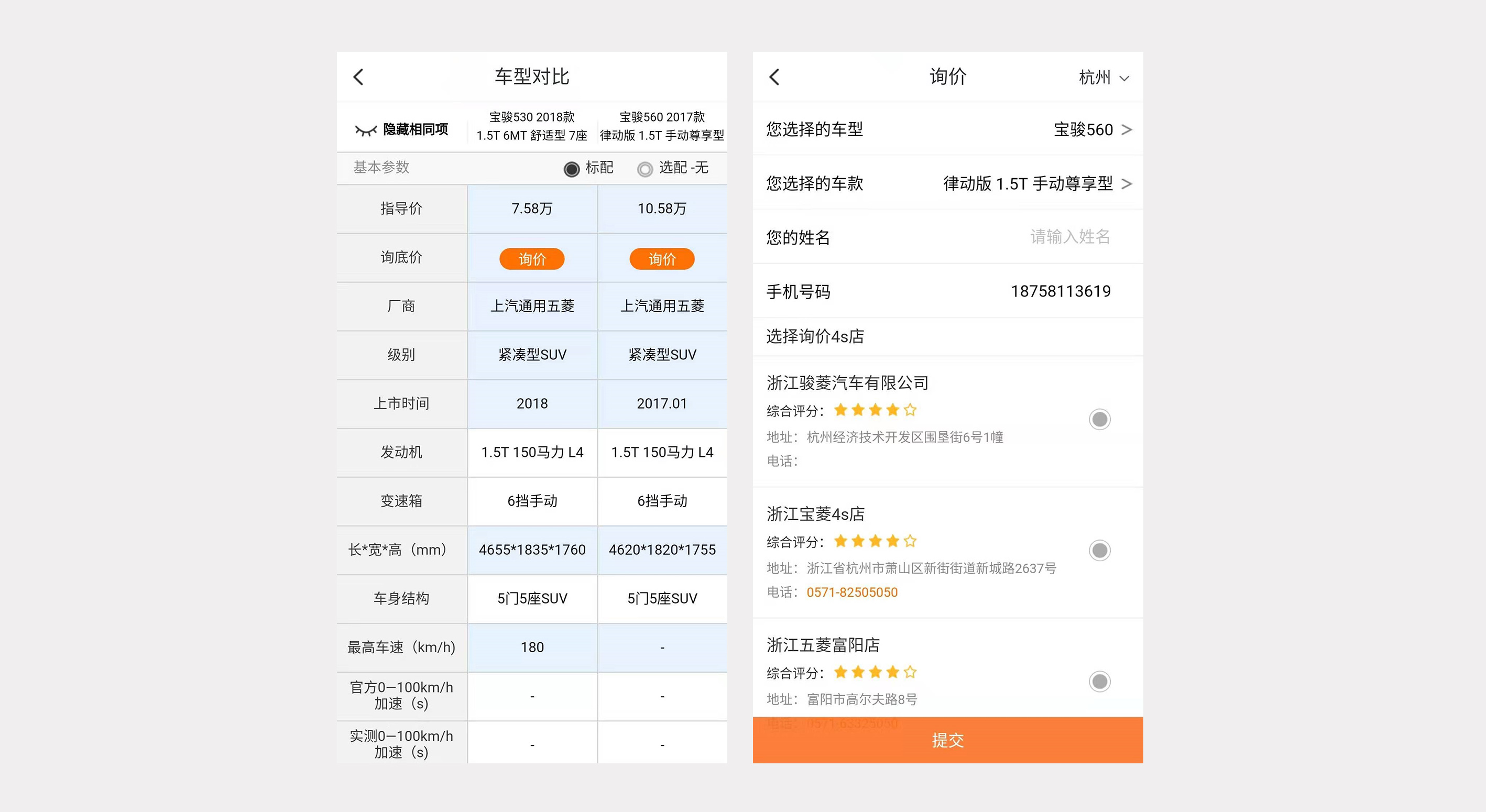
Task: Click the back arrow on the 询价 screen
Action: click(x=775, y=76)
